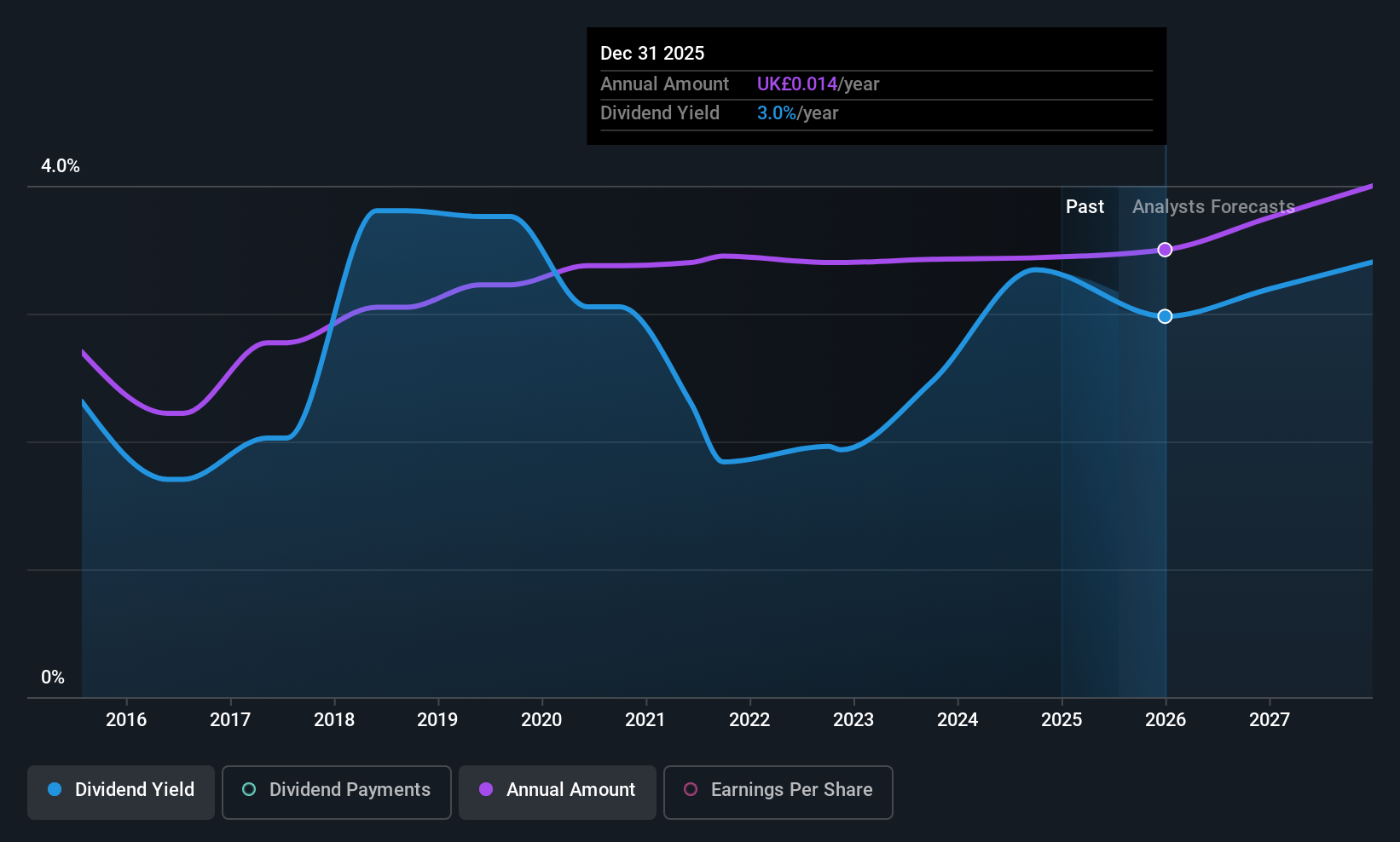1400x842 pixels.
Task: Click the 2019 x-axis label
Action: click(x=437, y=720)
